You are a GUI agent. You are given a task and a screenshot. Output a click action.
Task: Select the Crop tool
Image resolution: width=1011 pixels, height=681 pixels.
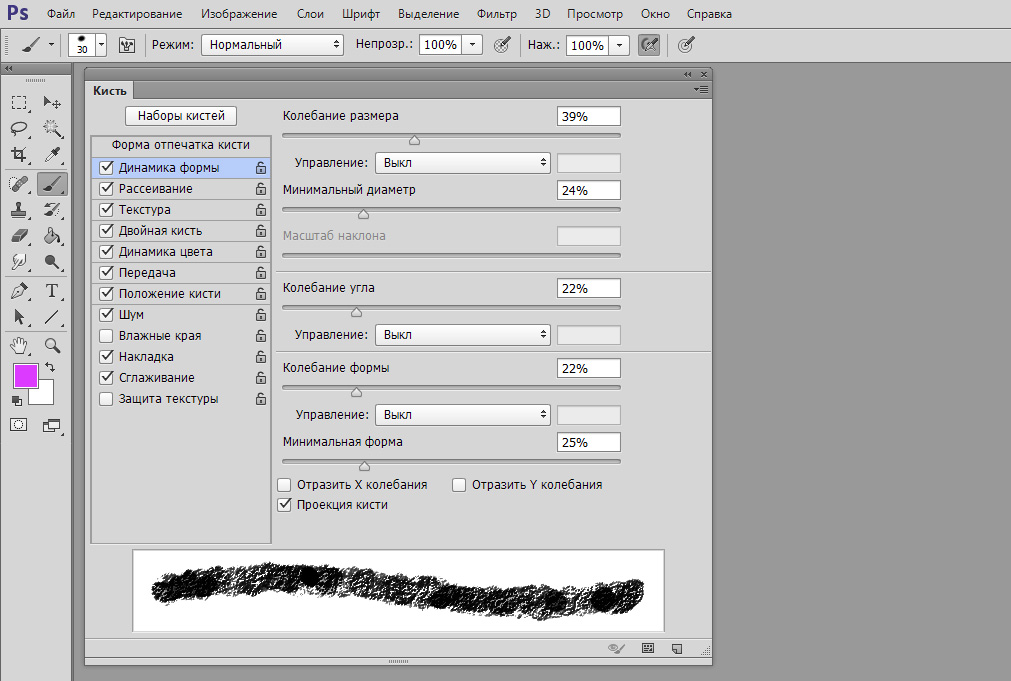[x=19, y=154]
